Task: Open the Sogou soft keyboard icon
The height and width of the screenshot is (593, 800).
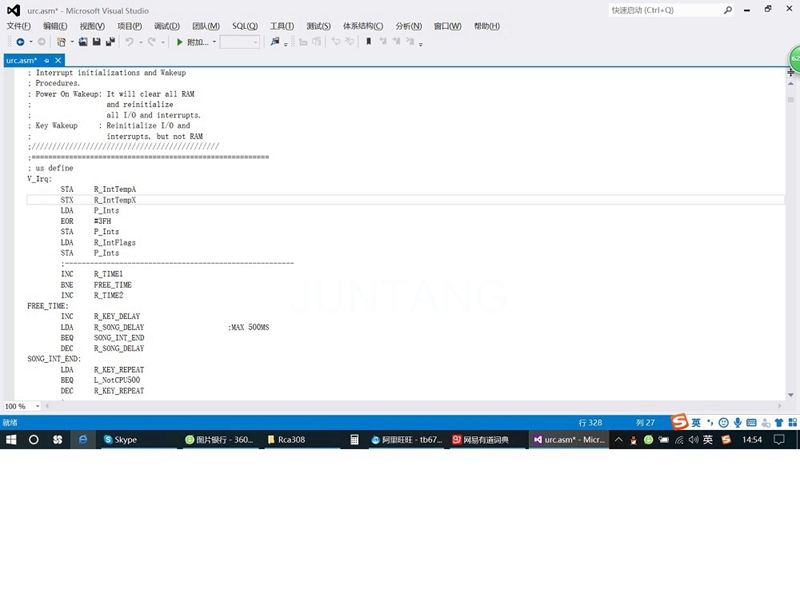Action: coord(751,423)
